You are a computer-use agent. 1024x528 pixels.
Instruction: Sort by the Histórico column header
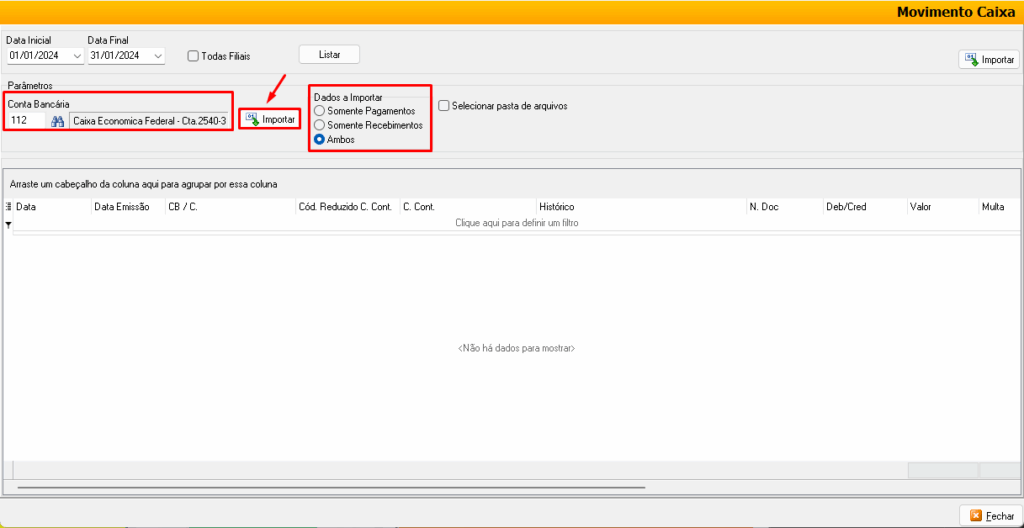tap(556, 207)
